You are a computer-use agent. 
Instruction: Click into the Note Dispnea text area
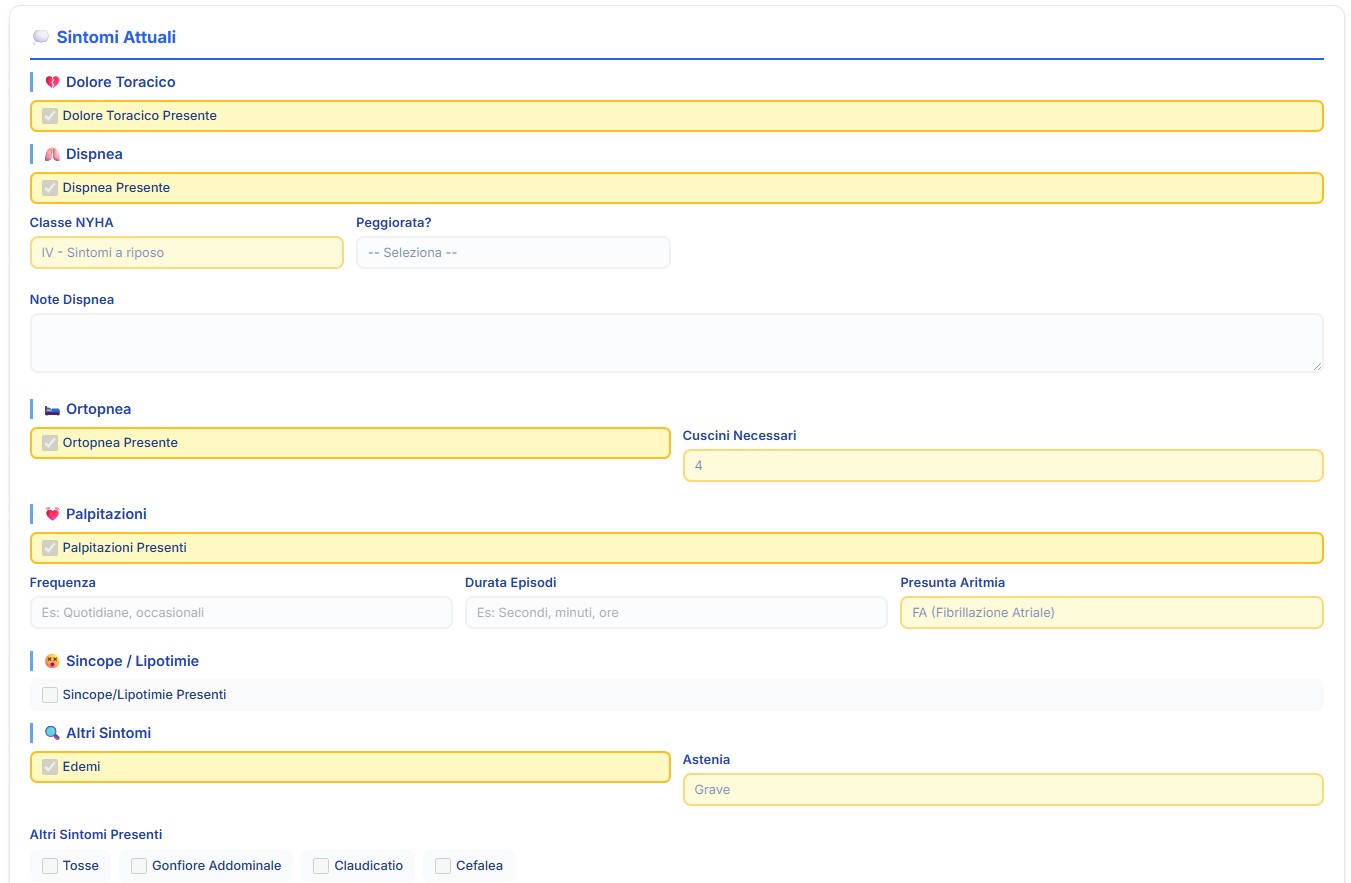tap(676, 343)
